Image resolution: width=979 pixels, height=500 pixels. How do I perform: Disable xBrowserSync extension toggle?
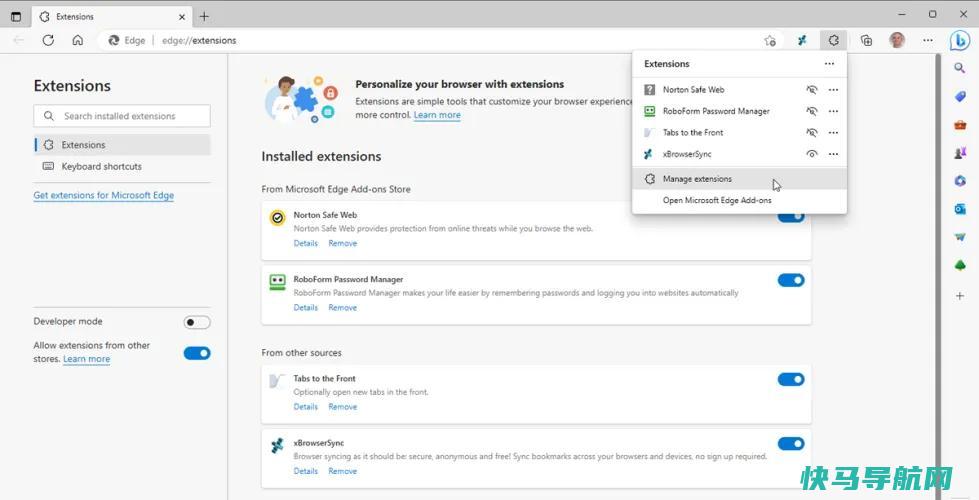pos(791,444)
